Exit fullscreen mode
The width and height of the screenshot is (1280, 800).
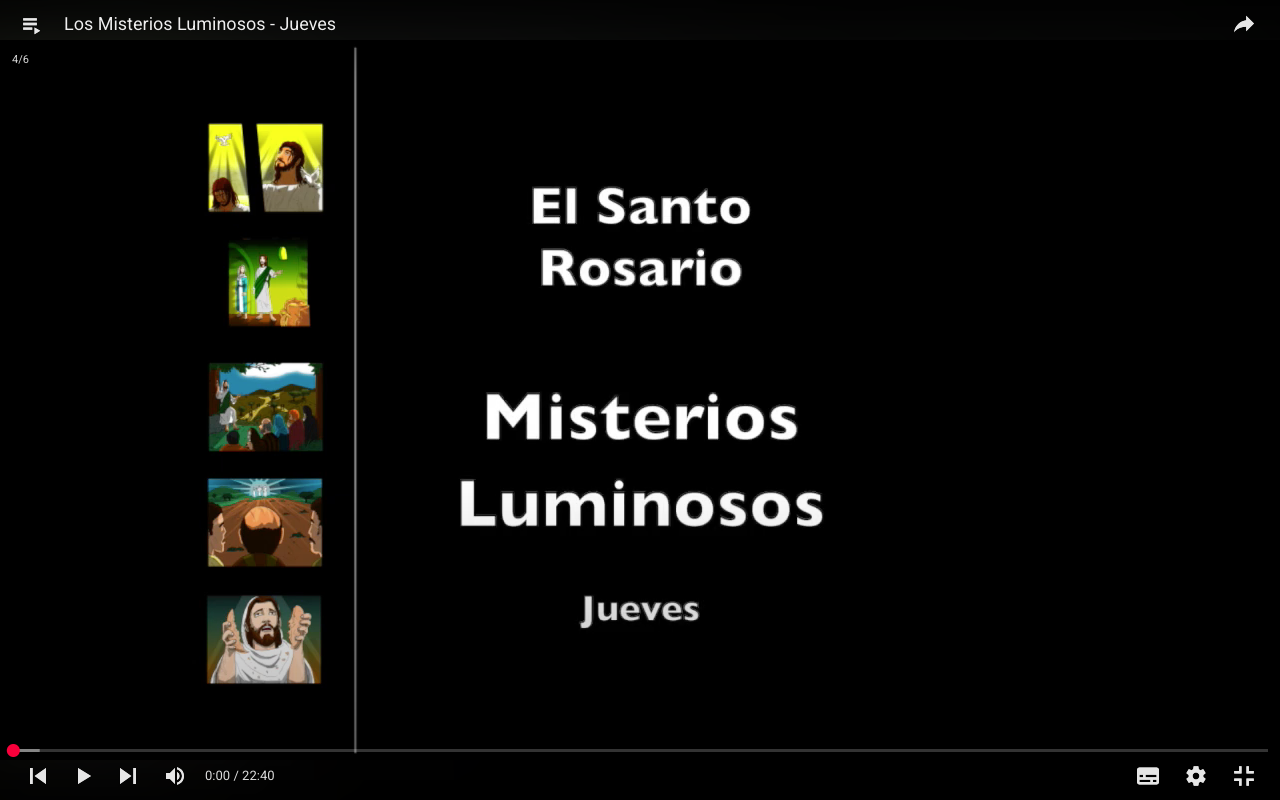tap(1243, 776)
